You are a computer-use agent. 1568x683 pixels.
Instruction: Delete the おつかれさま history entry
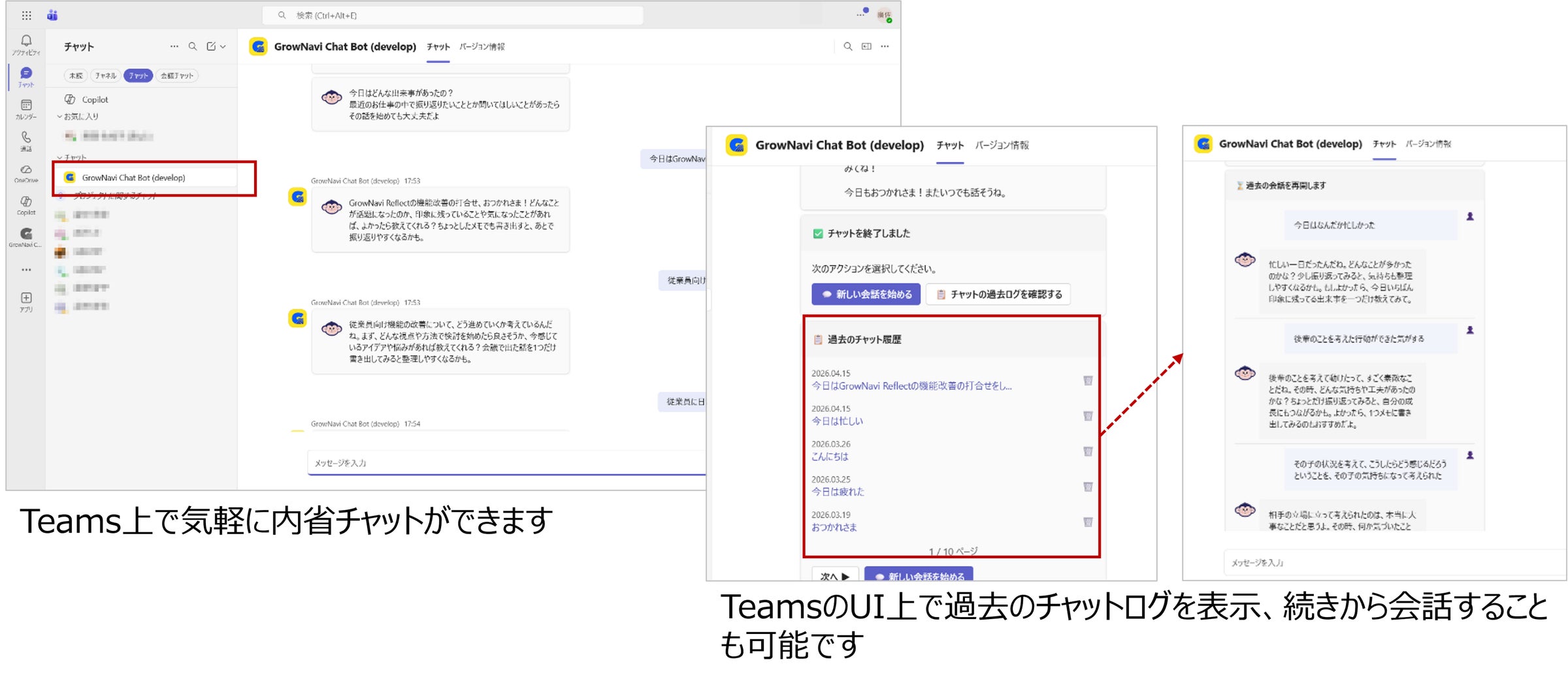(1088, 522)
